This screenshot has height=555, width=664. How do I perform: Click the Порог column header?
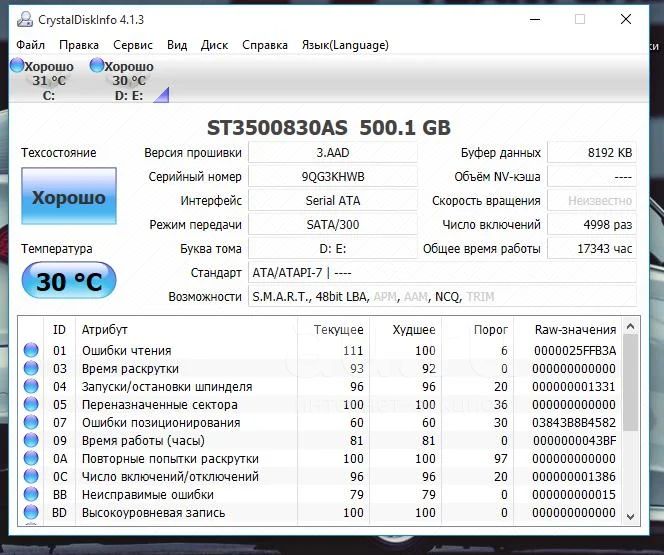(x=478, y=329)
